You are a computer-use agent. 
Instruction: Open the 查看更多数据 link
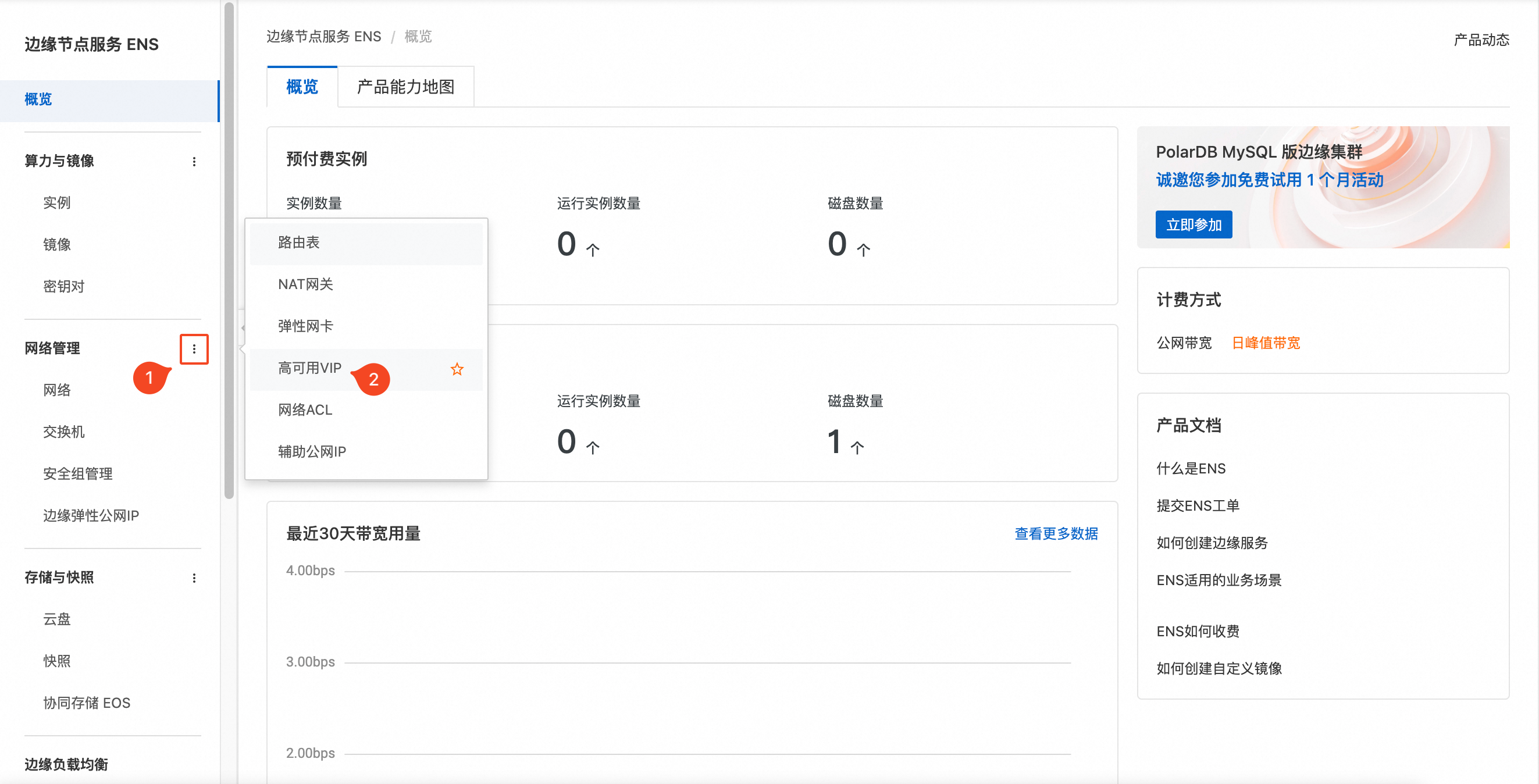(1056, 533)
